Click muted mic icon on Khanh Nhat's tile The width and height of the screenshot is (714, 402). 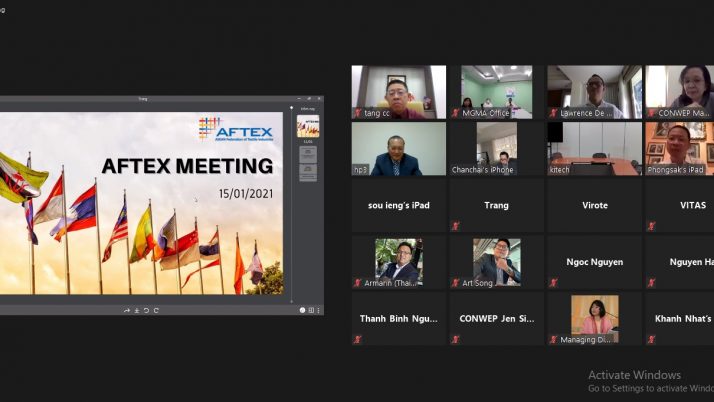pos(652,339)
